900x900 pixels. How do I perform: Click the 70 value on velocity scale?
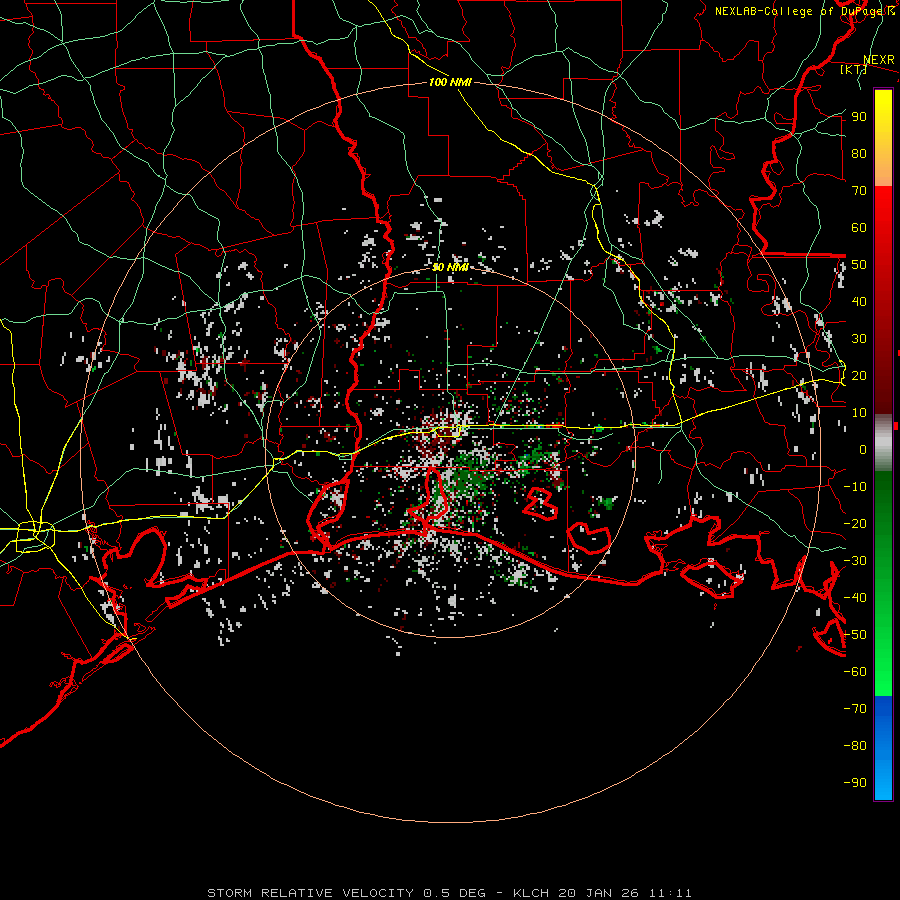click(x=859, y=191)
